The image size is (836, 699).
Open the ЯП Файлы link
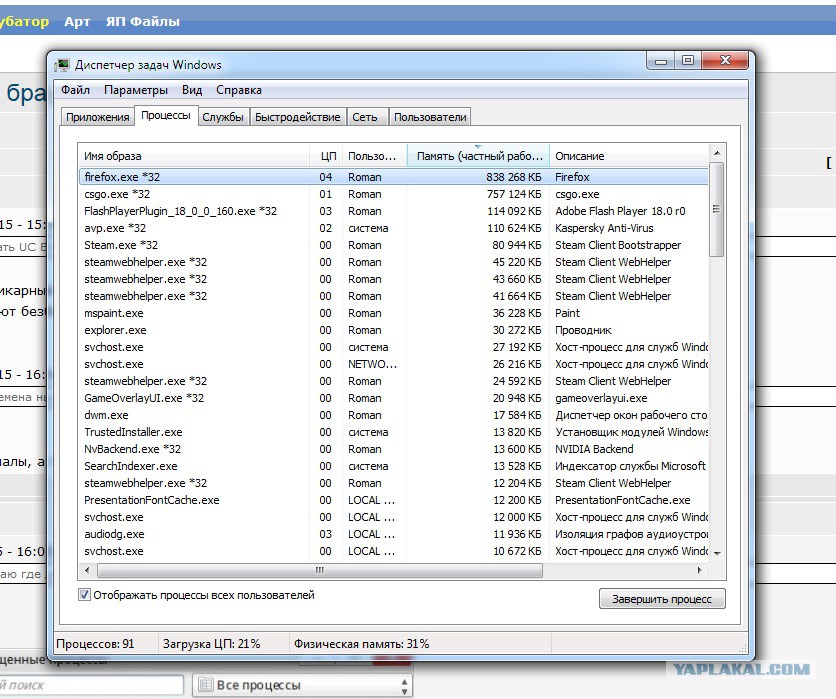click(142, 22)
